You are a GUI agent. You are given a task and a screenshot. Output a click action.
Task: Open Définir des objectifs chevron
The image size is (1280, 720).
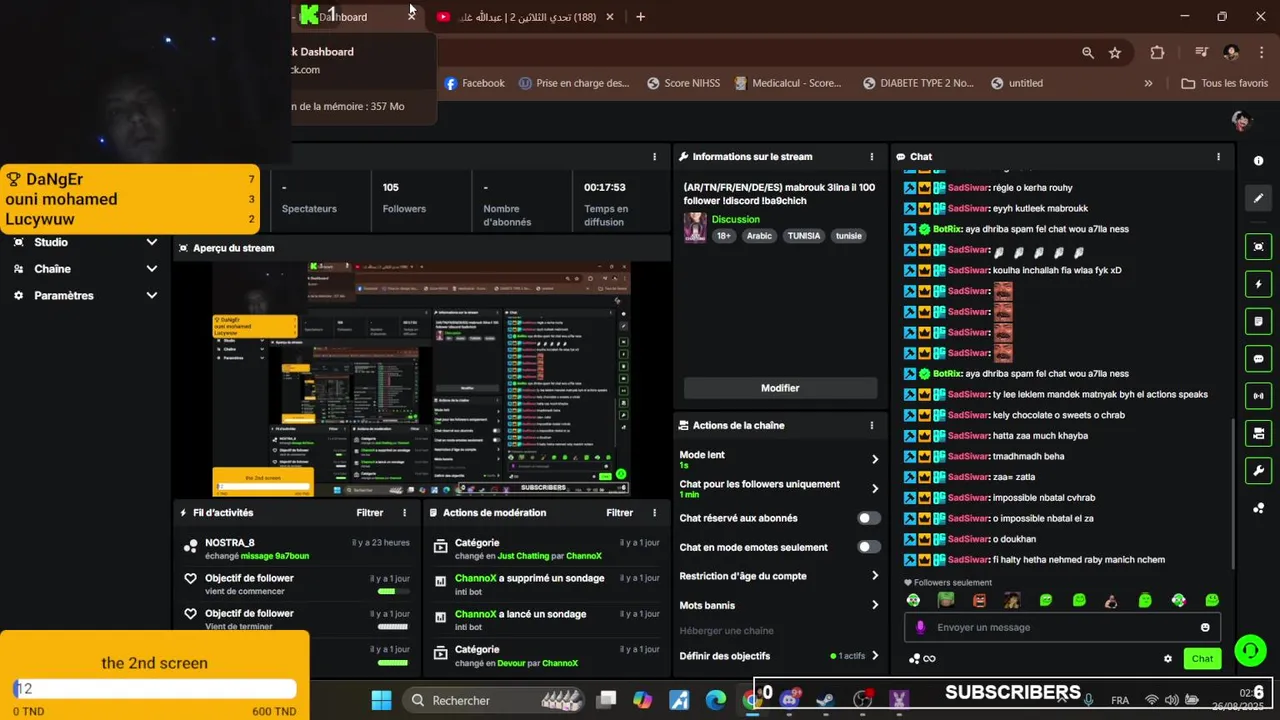tap(874, 656)
